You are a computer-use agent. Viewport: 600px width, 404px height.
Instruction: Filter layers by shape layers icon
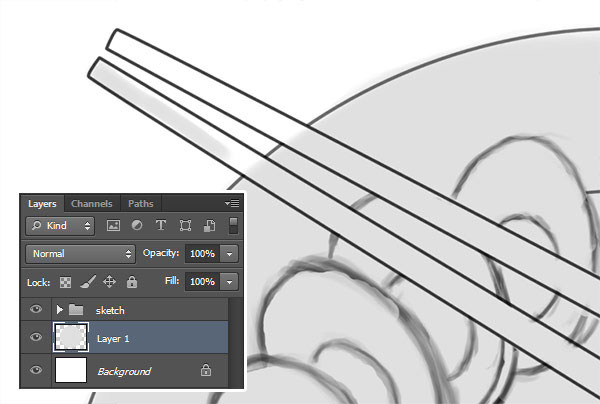coord(185,225)
